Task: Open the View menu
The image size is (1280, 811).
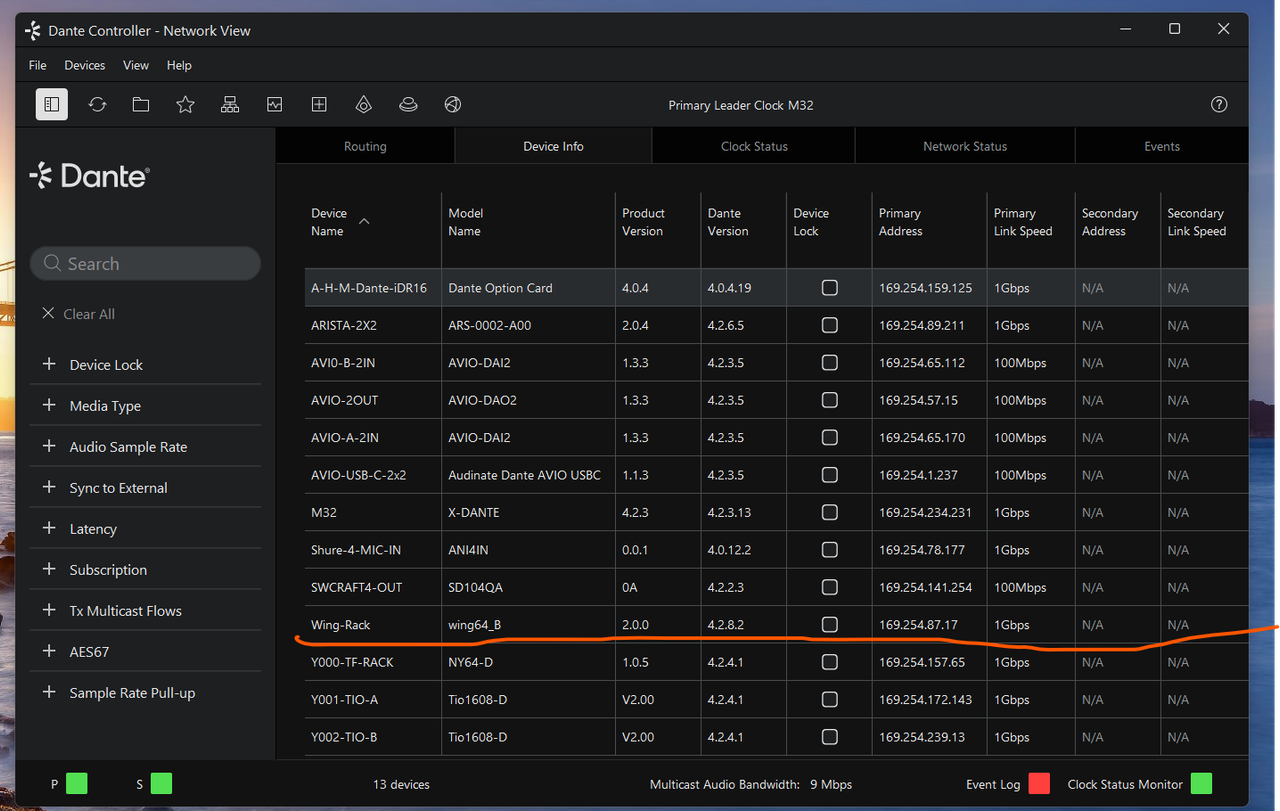Action: point(136,65)
